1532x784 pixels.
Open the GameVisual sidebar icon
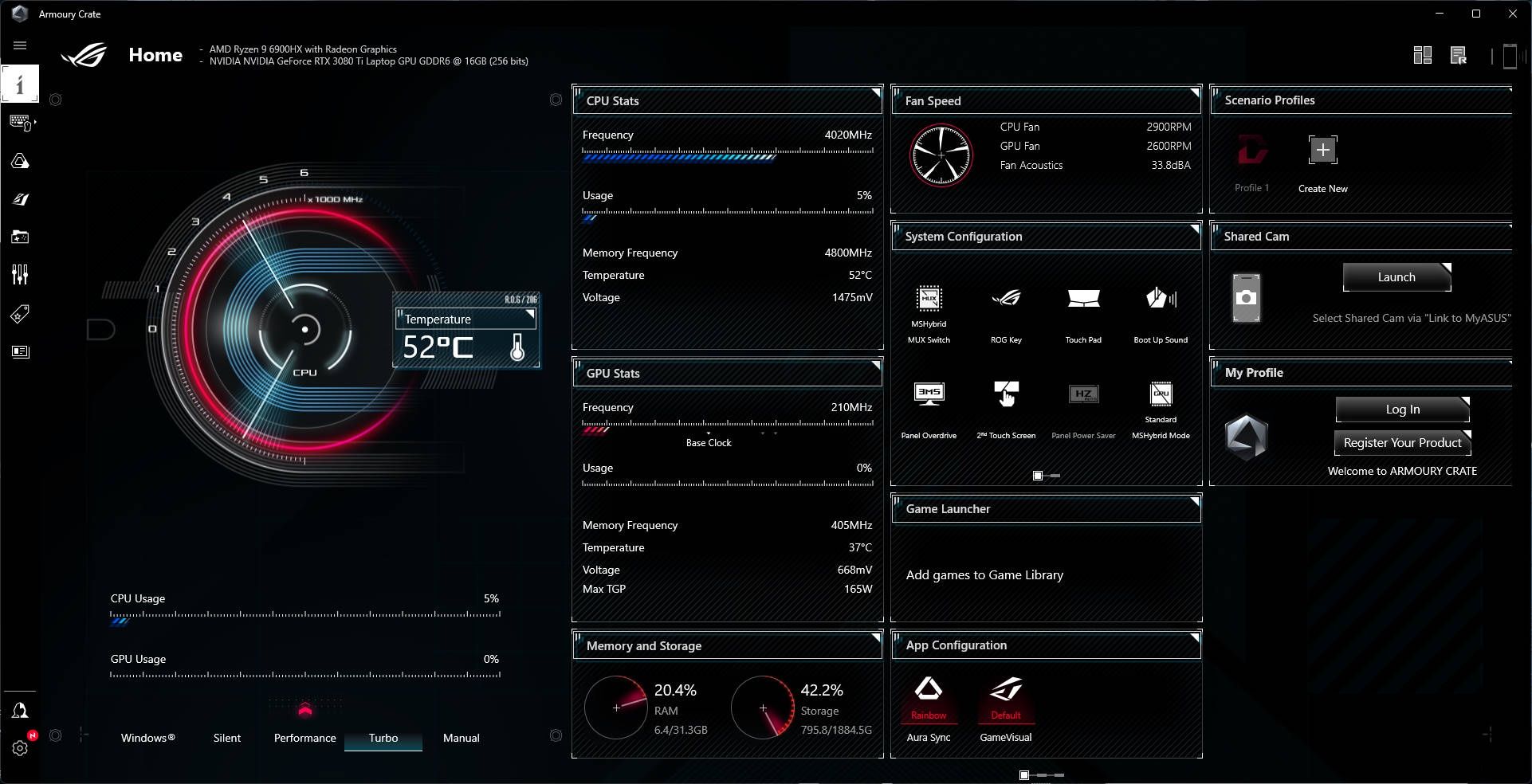click(x=20, y=199)
